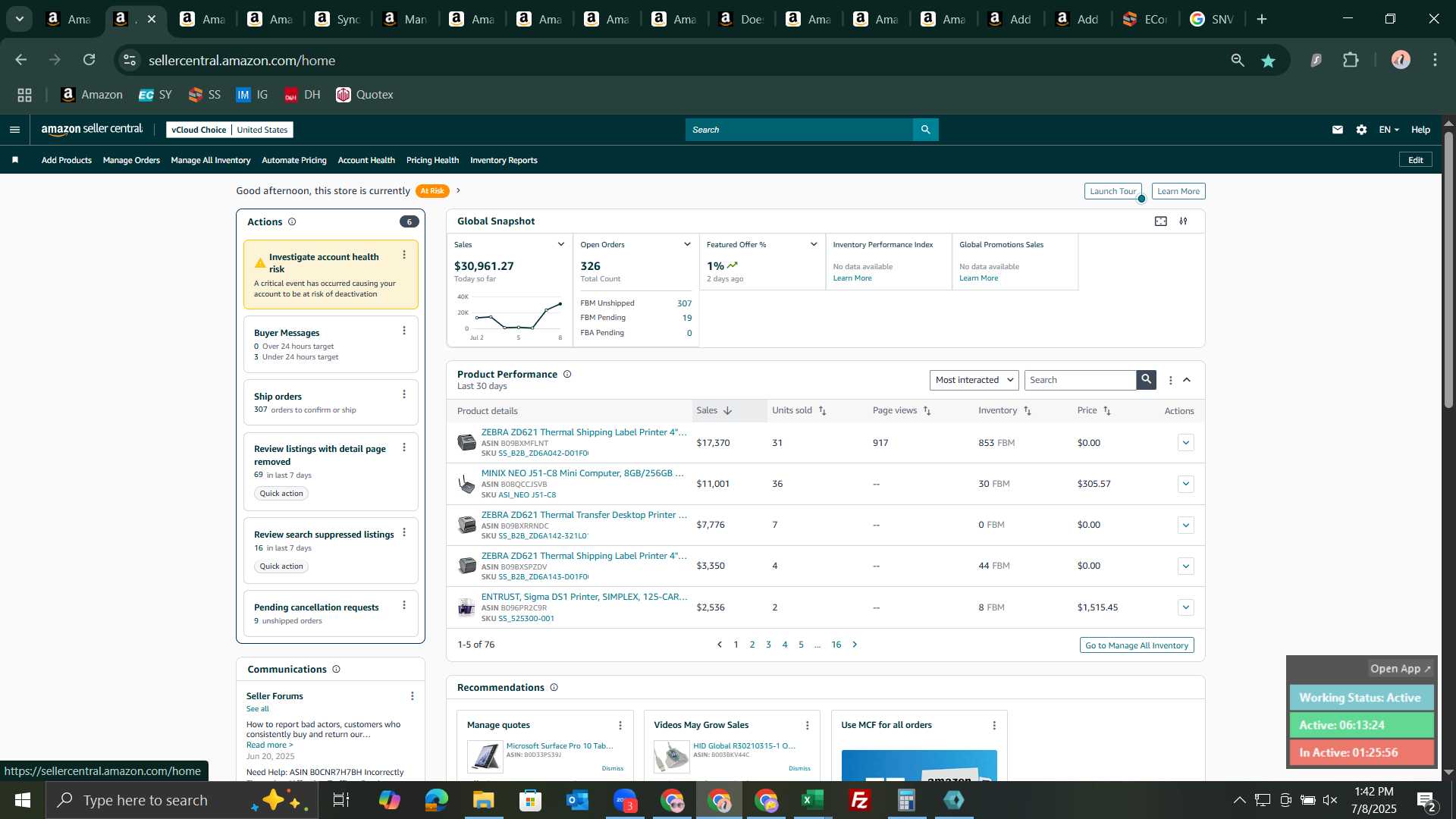The height and width of the screenshot is (819, 1456).
Task: Open Videos May Grow Sales options
Action: click(808, 726)
